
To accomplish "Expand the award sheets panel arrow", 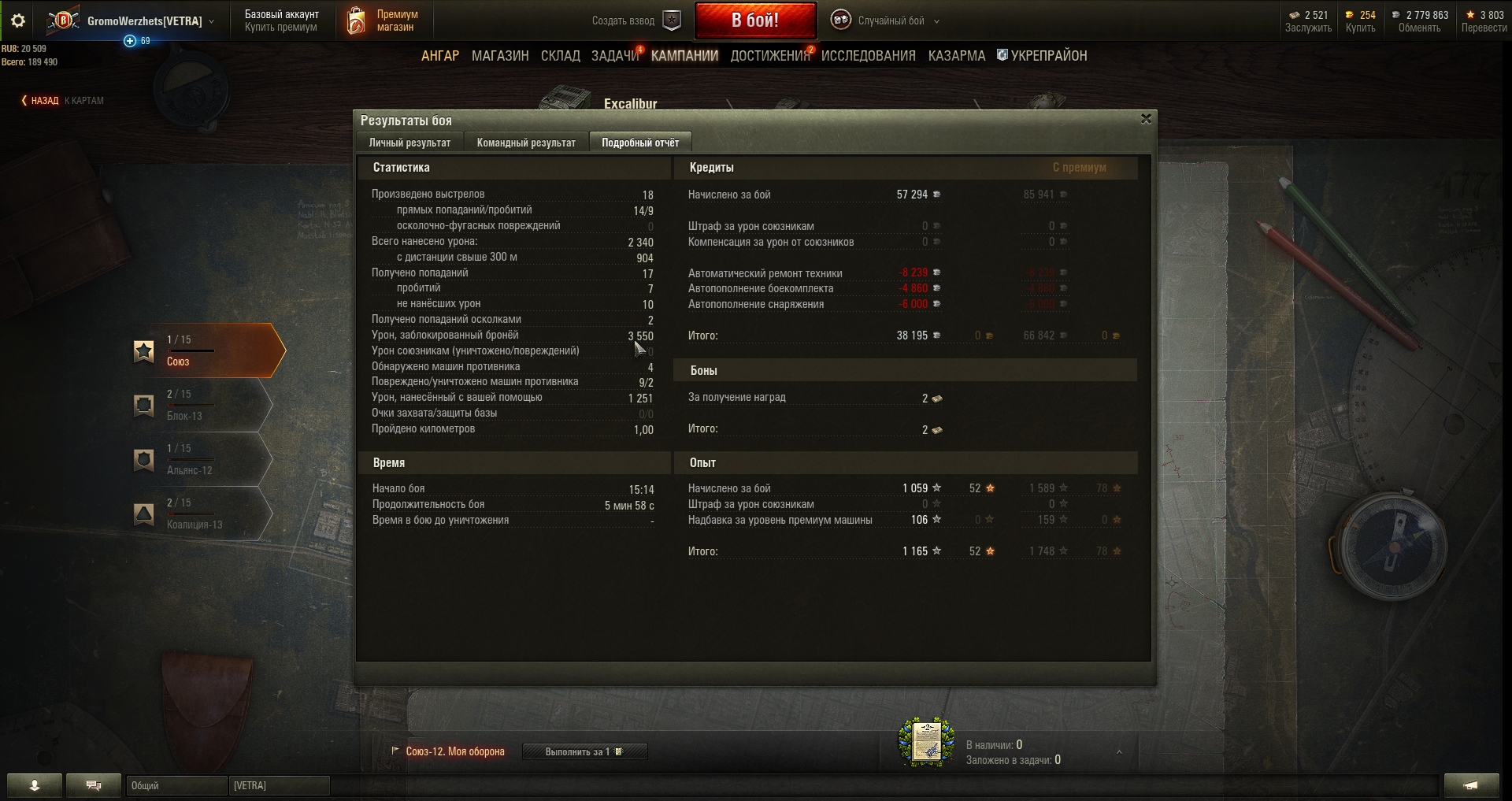I will click(1119, 752).
